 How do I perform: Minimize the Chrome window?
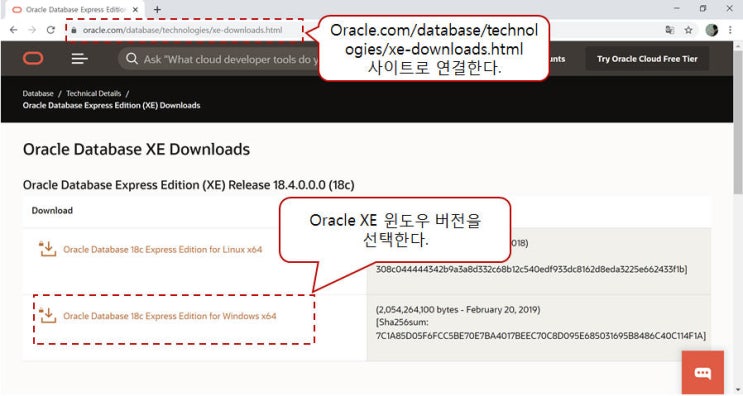tap(677, 9)
